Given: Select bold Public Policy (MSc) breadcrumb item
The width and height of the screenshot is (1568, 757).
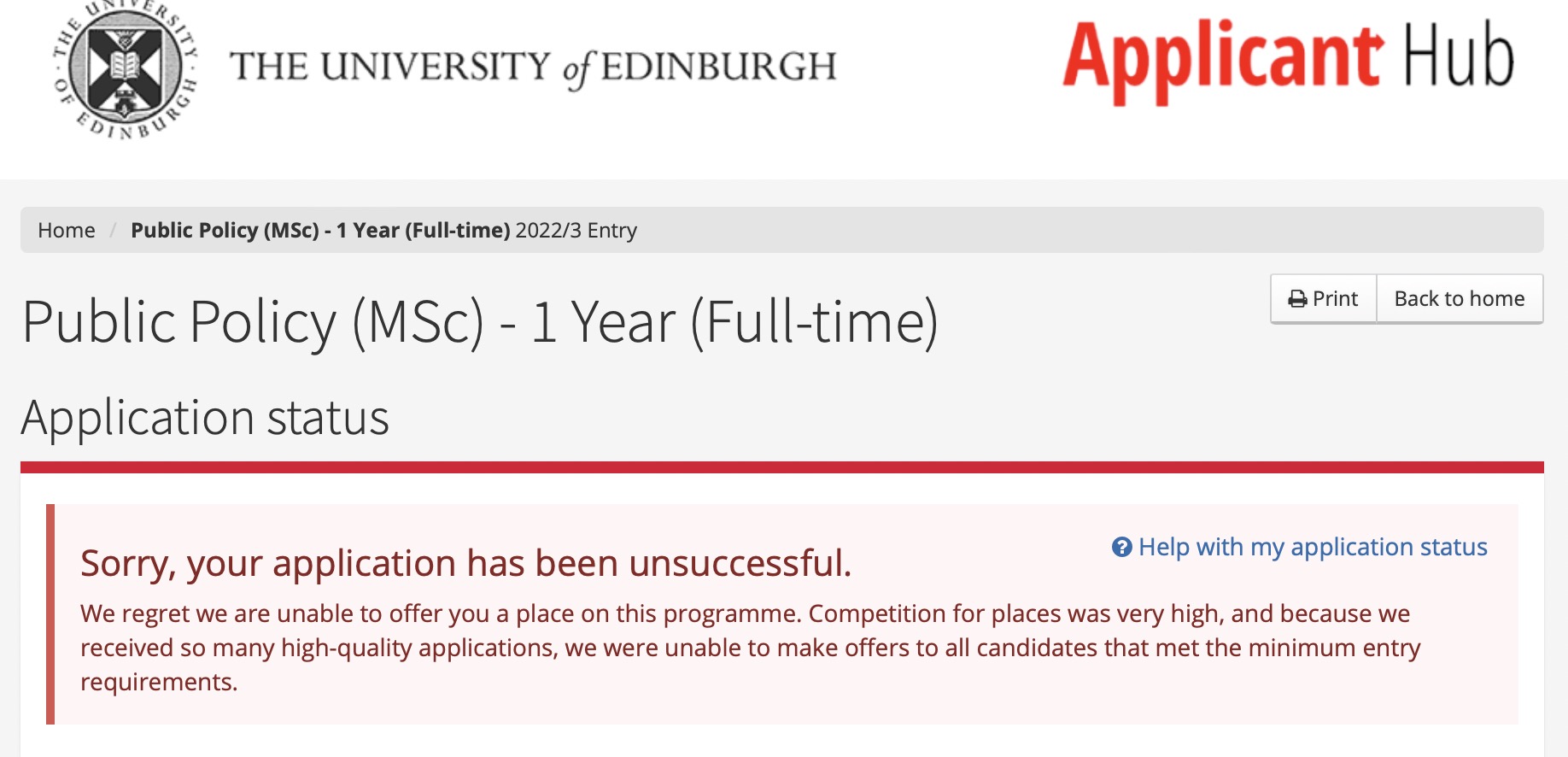Looking at the screenshot, I should (x=319, y=231).
